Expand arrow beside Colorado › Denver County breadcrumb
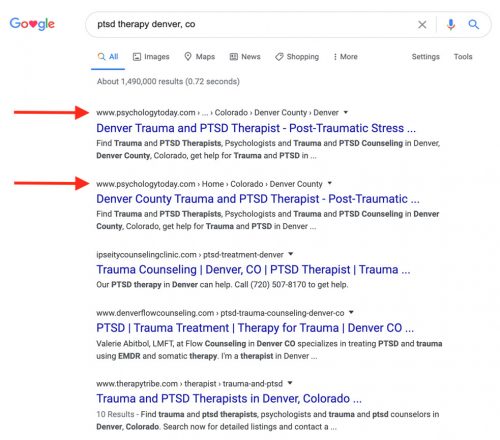500x440 pixels. point(330,183)
